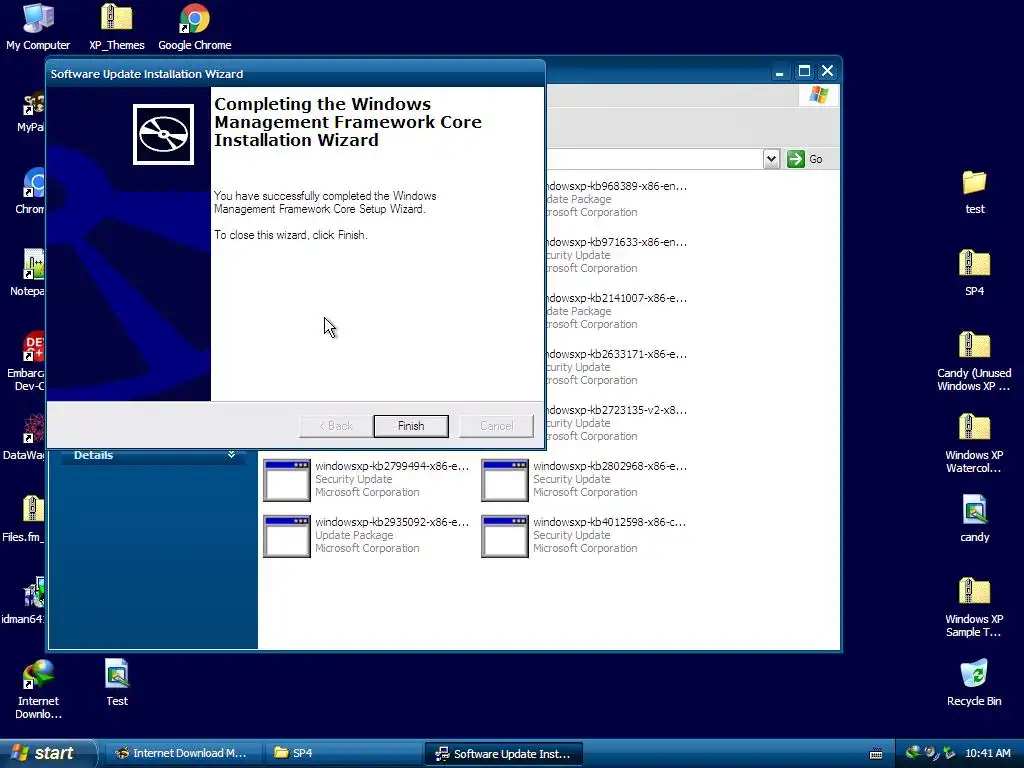
Task: Launch Google Chrome desktop shortcut
Action: click(x=195, y=26)
